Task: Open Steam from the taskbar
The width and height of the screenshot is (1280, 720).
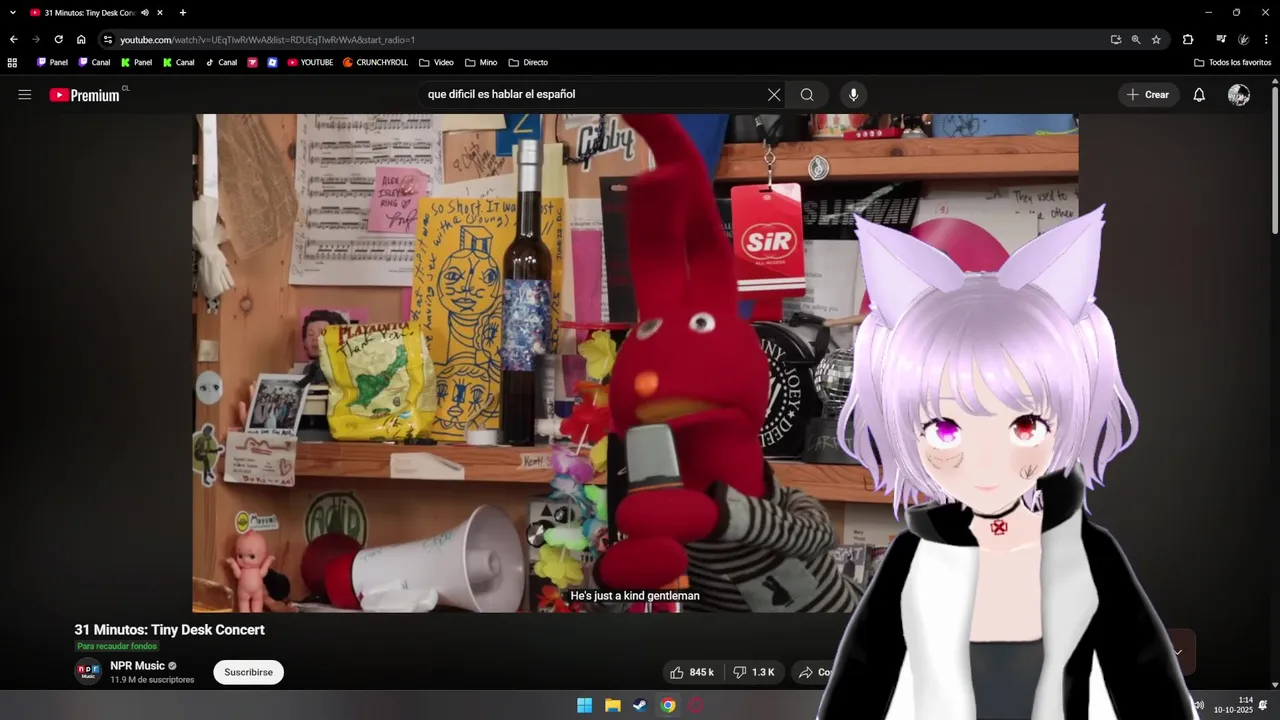Action: [x=640, y=705]
